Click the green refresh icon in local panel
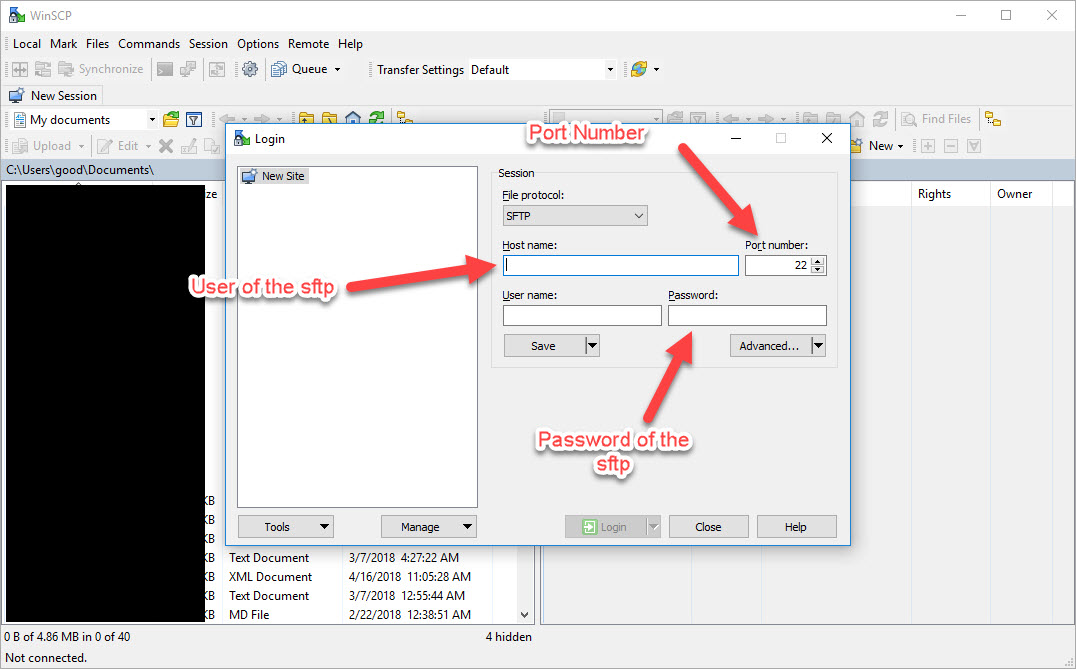 coord(375,119)
